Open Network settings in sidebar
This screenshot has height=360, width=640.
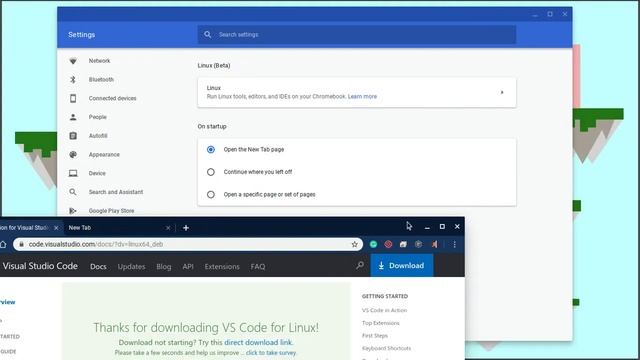(x=99, y=61)
